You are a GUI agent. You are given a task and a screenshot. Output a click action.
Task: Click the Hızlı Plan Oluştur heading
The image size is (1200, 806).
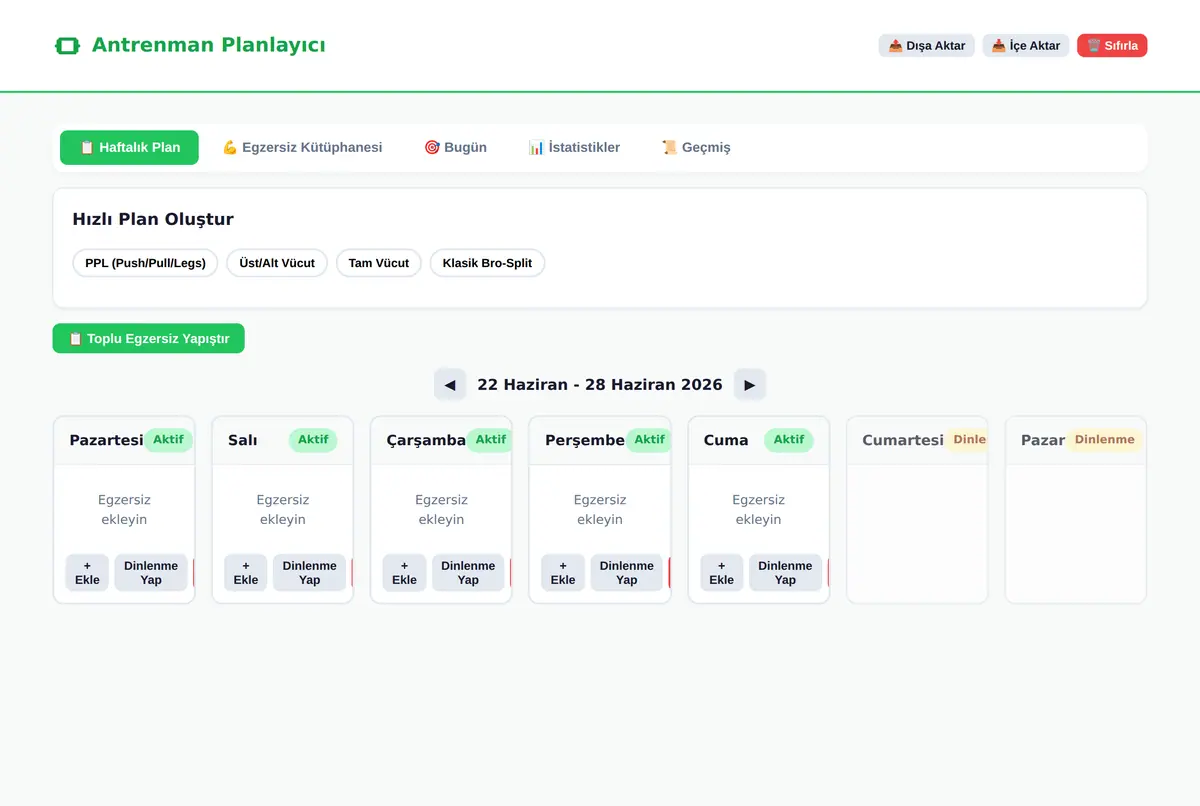153,219
